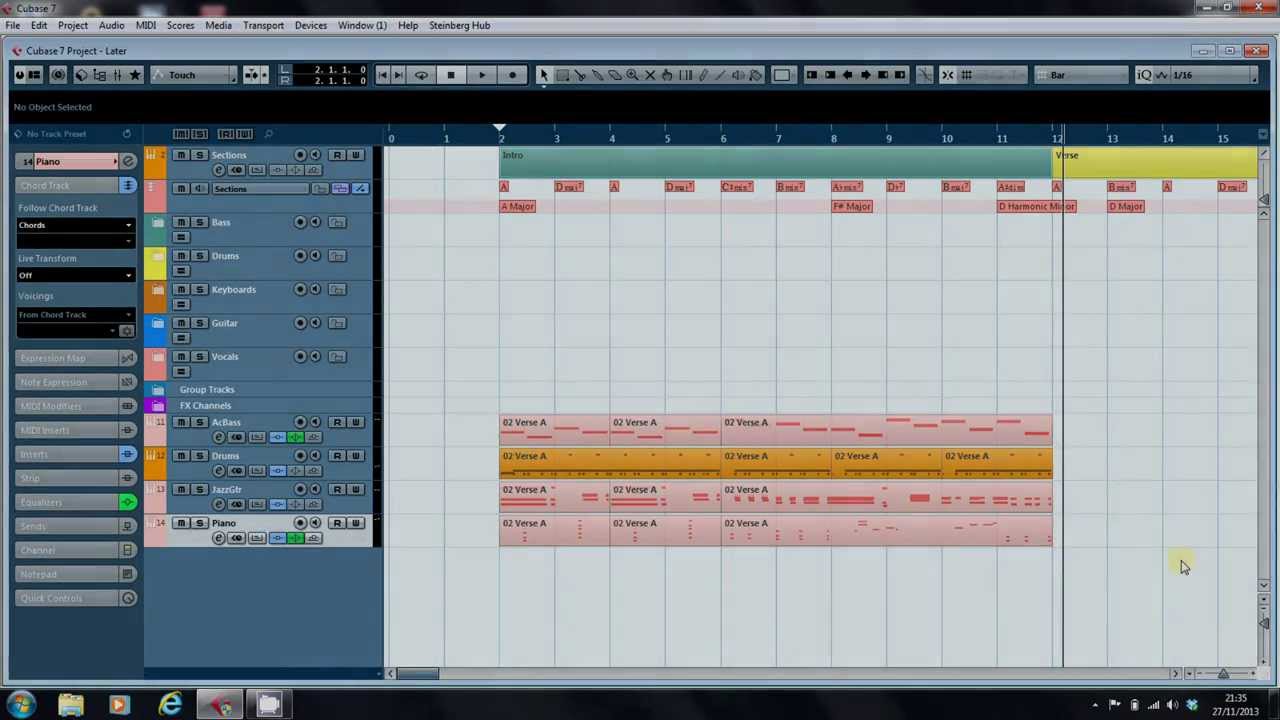The height and width of the screenshot is (720, 1280).
Task: Open the Quick Controls inspector section
Action: tap(68, 598)
